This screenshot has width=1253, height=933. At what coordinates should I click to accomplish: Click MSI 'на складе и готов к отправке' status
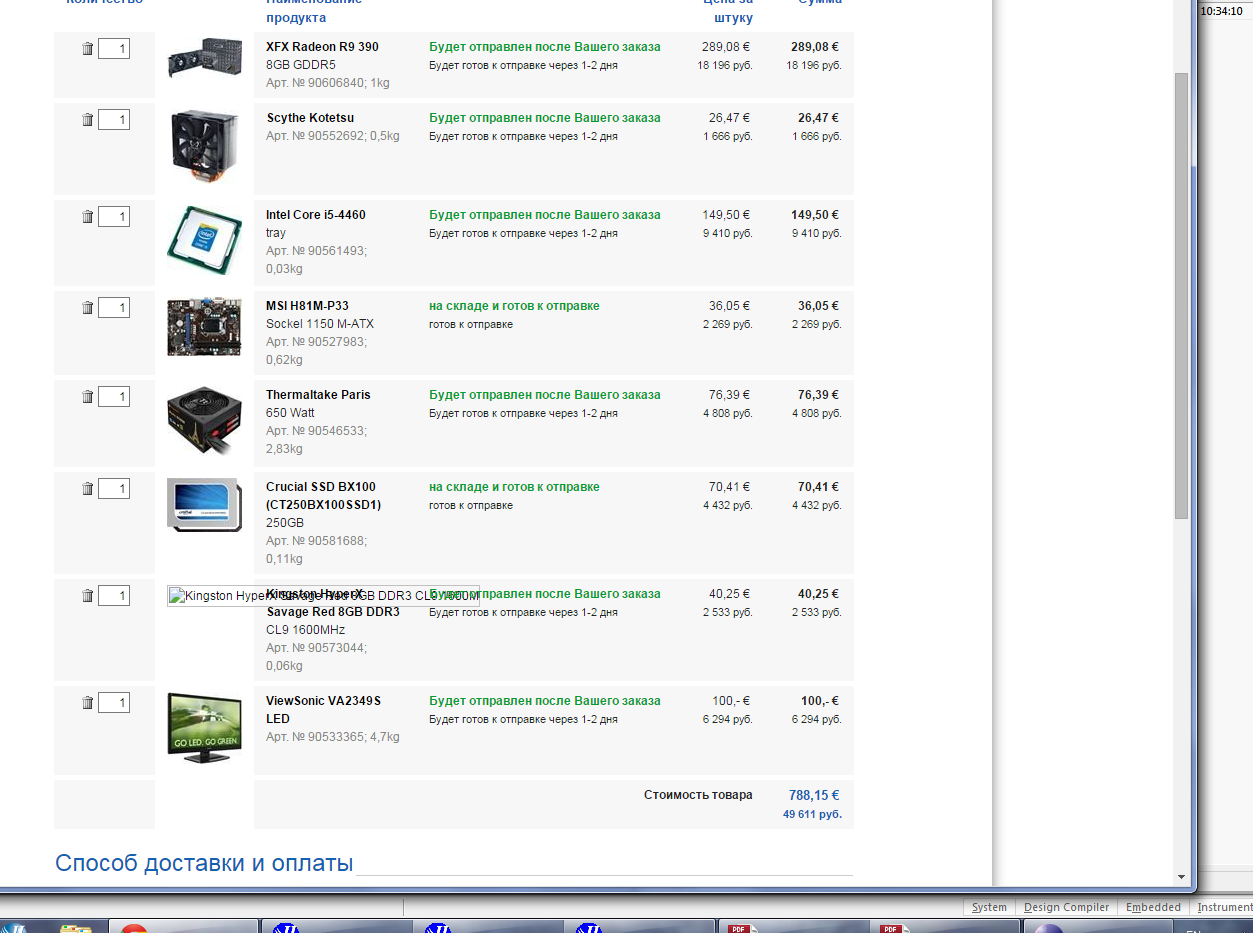click(514, 306)
